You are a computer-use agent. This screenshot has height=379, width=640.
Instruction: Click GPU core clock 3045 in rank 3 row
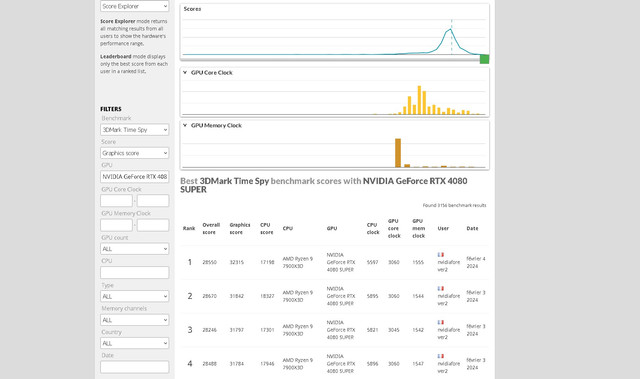tap(393, 330)
